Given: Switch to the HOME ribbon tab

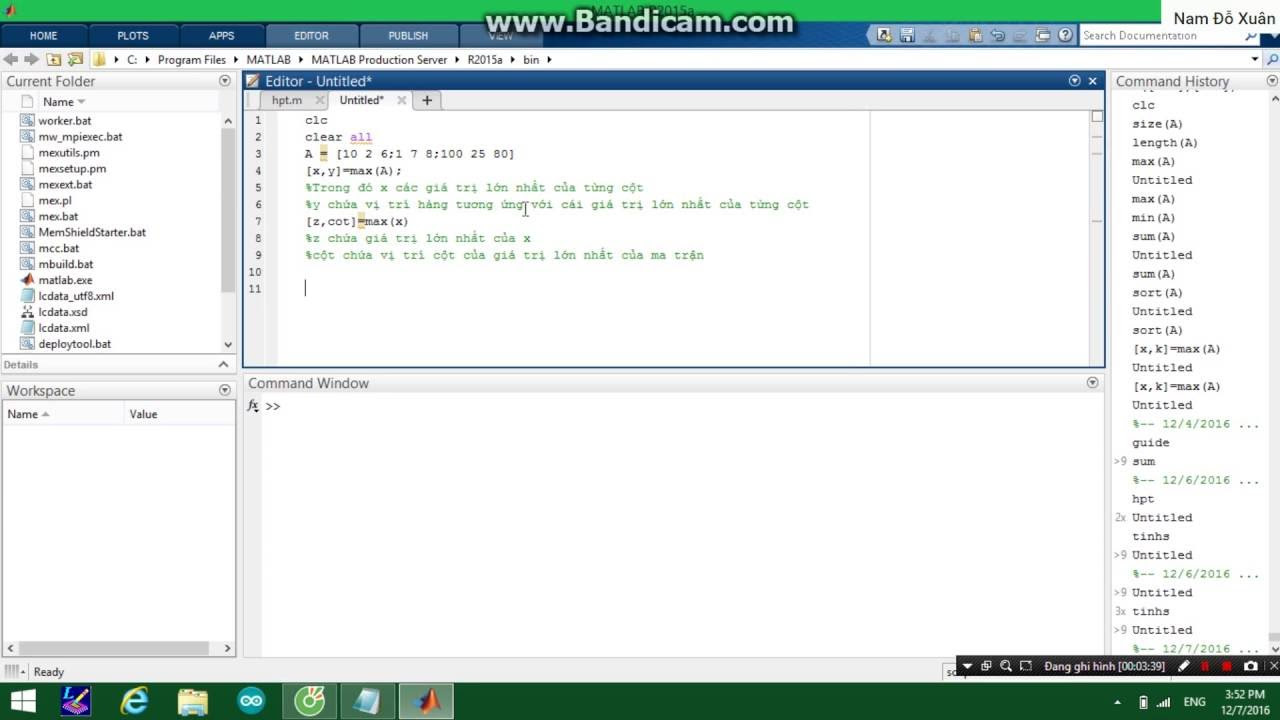Looking at the screenshot, I should coord(43,36).
